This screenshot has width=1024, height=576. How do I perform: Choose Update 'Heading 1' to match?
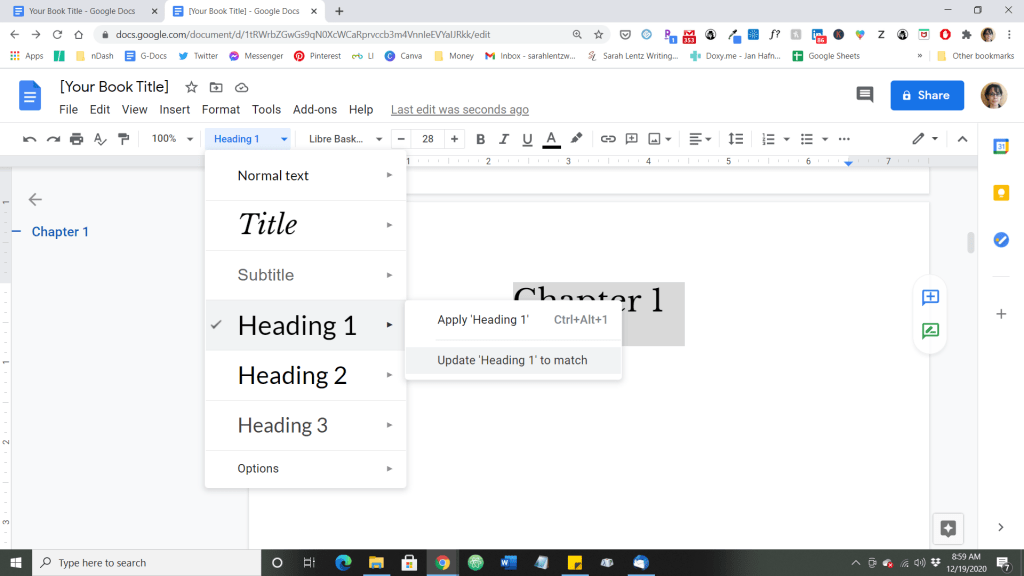pyautogui.click(x=513, y=360)
